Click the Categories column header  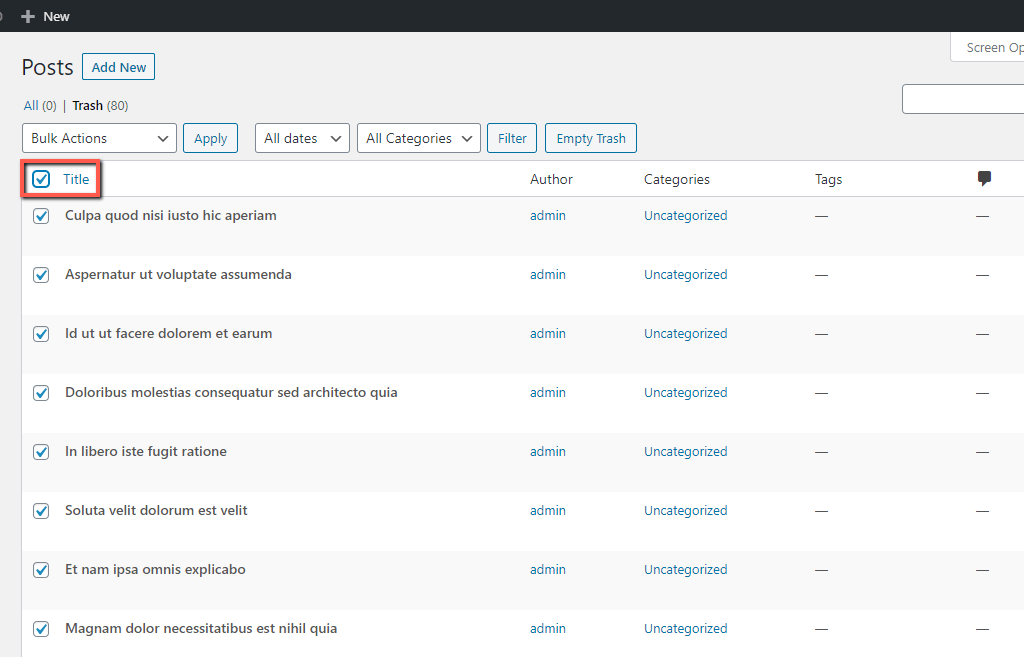[677, 180]
